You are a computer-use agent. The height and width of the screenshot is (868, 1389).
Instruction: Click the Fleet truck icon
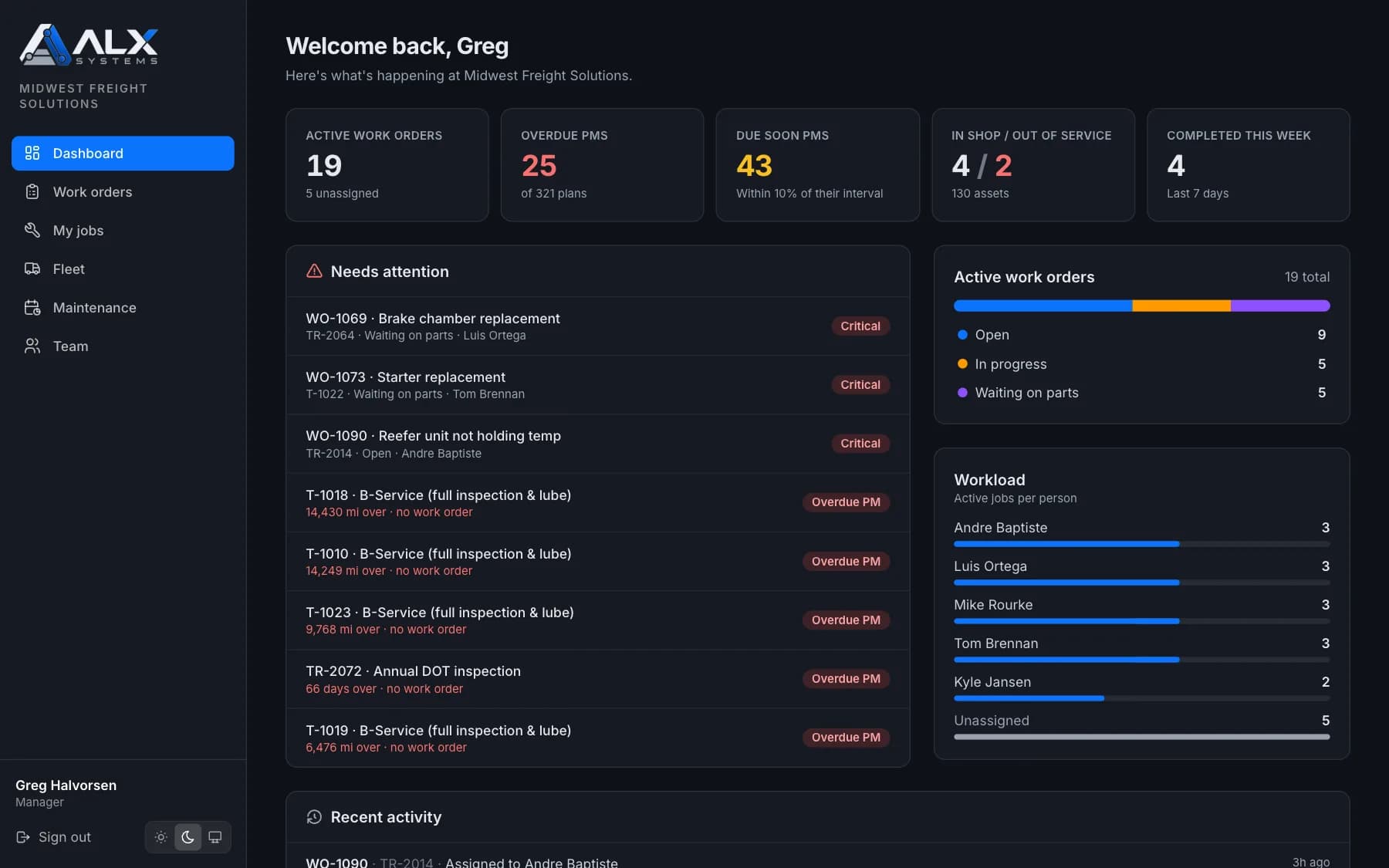(32, 269)
